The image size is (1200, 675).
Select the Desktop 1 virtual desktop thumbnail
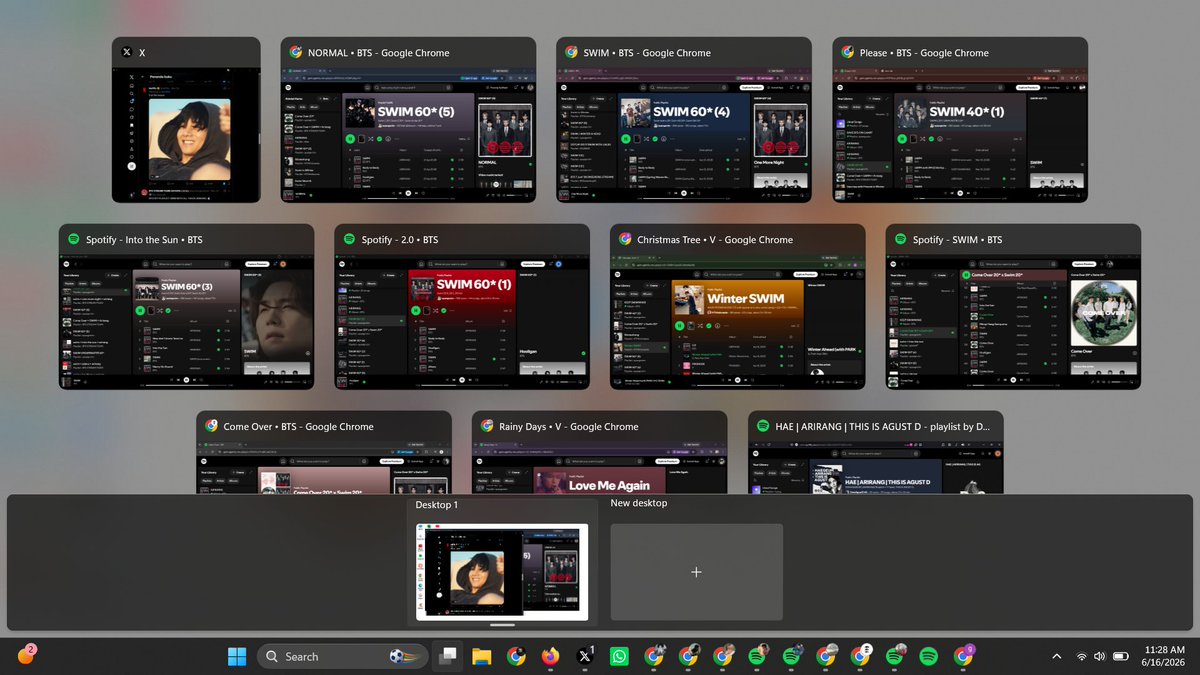coord(502,571)
